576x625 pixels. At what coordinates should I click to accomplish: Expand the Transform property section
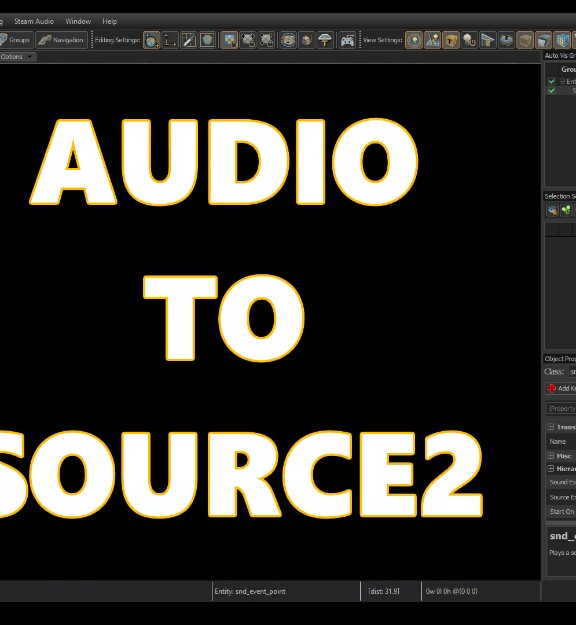pyautogui.click(x=551, y=427)
